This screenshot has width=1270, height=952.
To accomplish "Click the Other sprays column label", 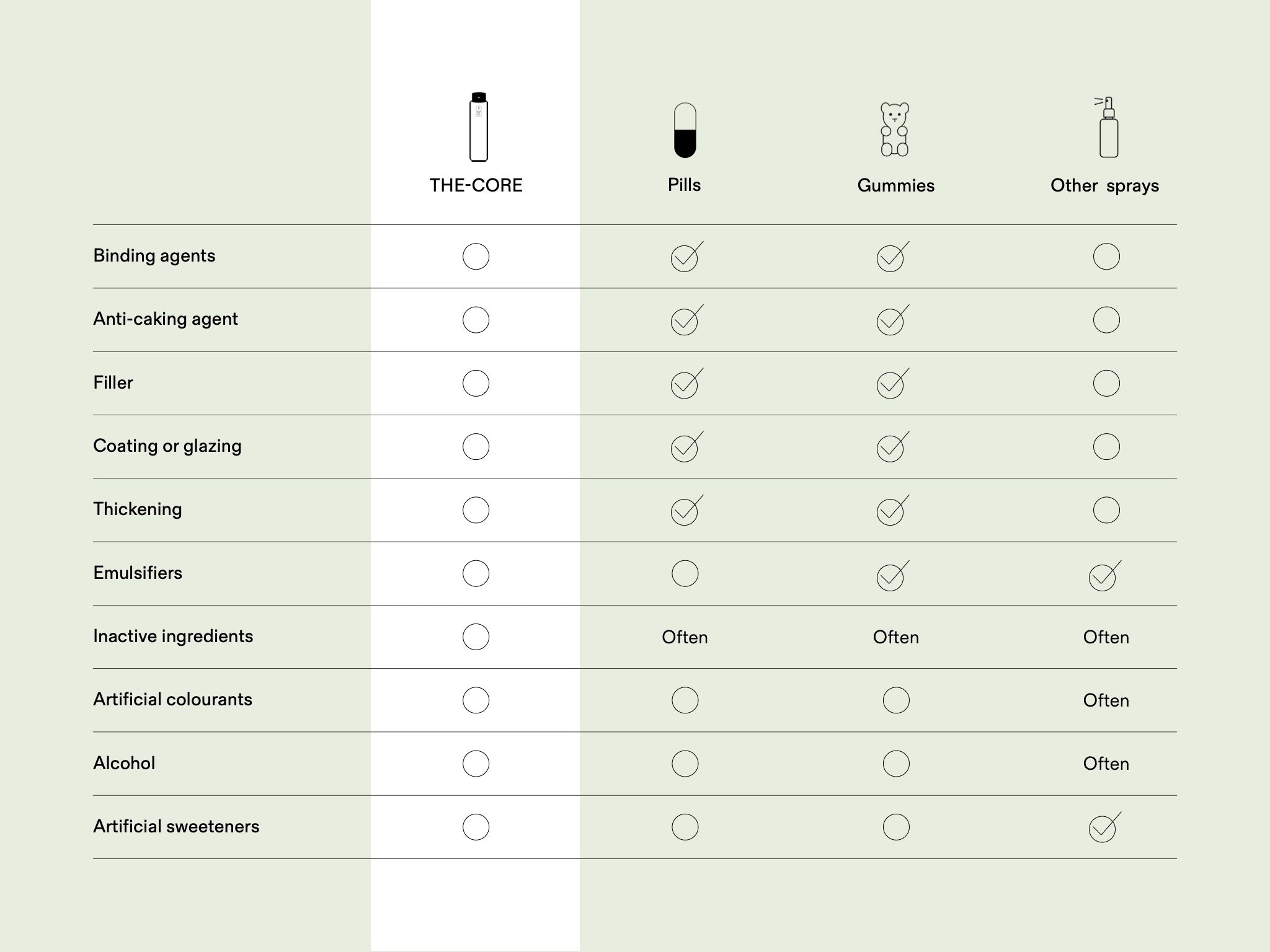I will 1104,185.
